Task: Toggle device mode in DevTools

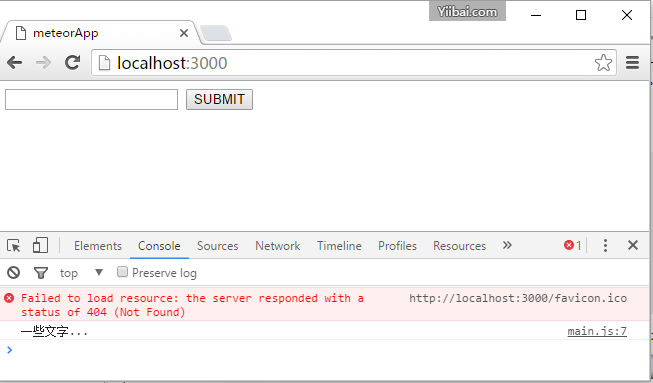Action: (40, 245)
